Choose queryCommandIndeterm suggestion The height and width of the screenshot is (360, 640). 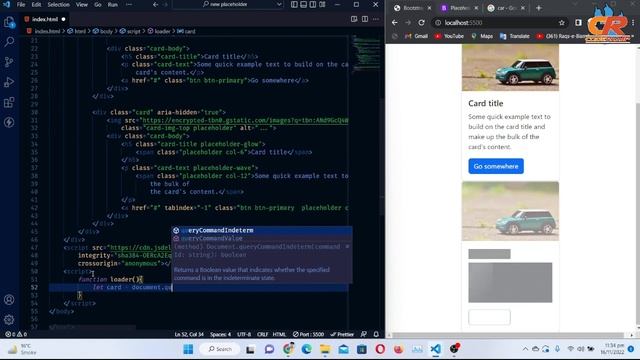click(261, 230)
